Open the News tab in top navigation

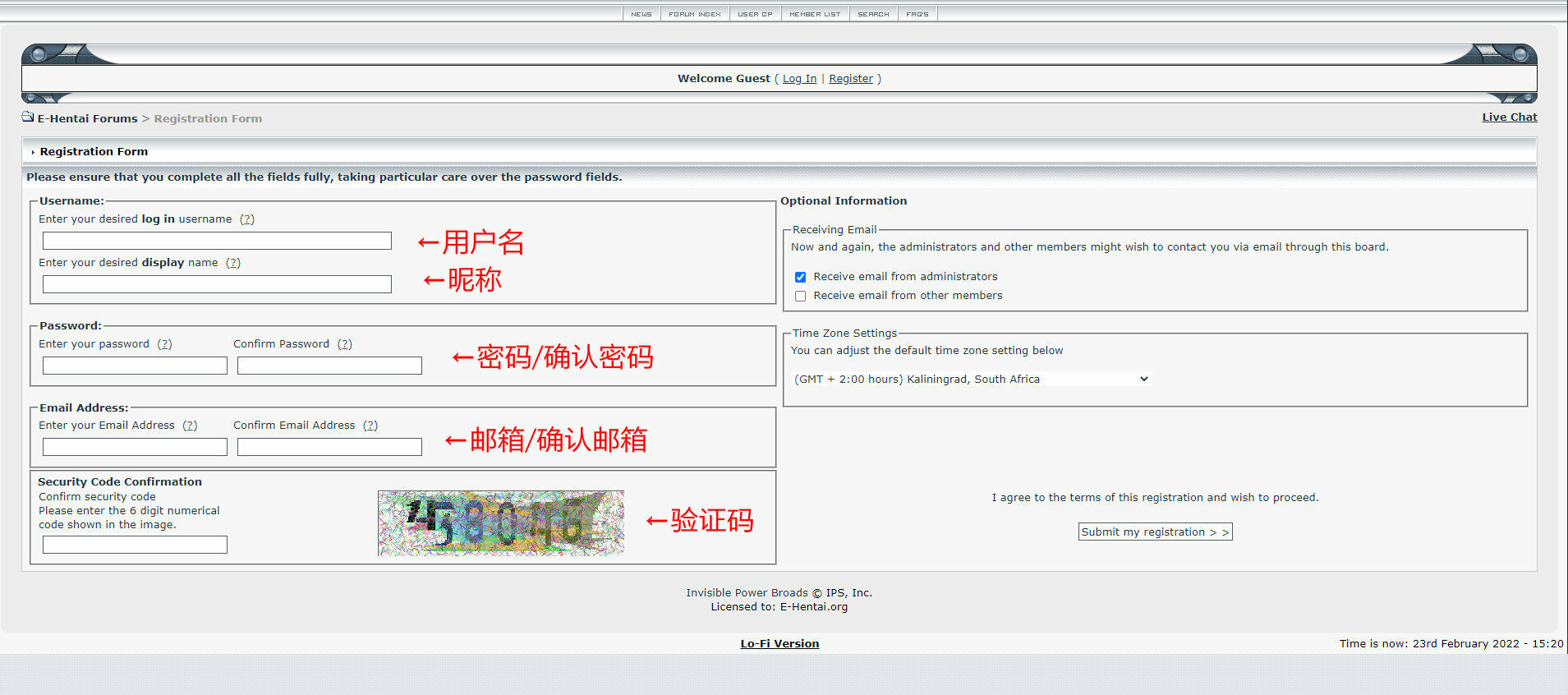click(x=641, y=14)
